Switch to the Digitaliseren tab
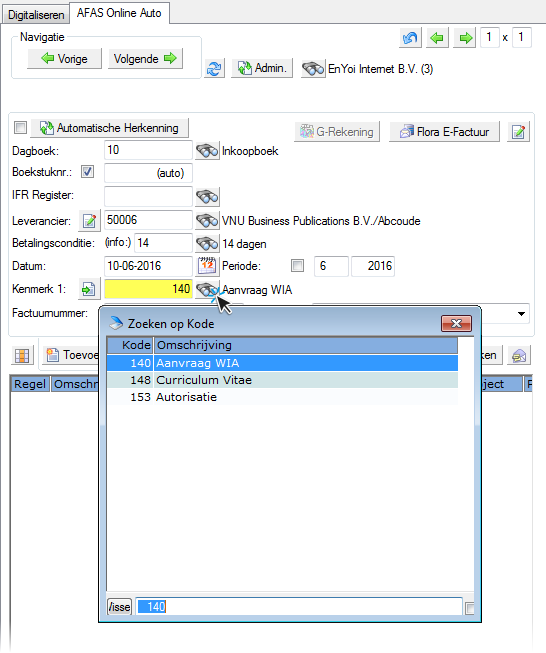 point(36,15)
